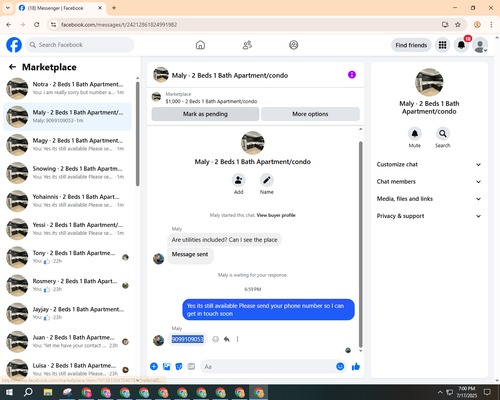Attach a photo file icon
This screenshot has height=400, width=500.
pyautogui.click(x=166, y=367)
